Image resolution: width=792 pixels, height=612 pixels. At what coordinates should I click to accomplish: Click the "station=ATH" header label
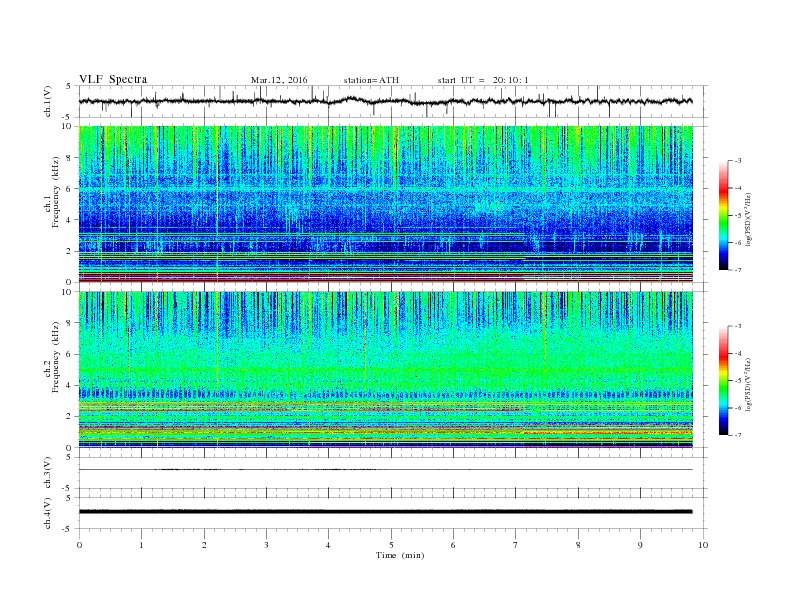pyautogui.click(x=371, y=80)
